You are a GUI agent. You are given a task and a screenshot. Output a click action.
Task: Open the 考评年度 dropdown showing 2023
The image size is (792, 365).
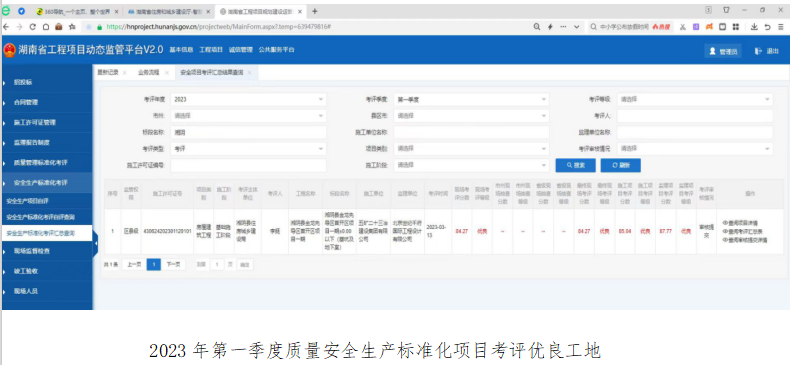249,99
